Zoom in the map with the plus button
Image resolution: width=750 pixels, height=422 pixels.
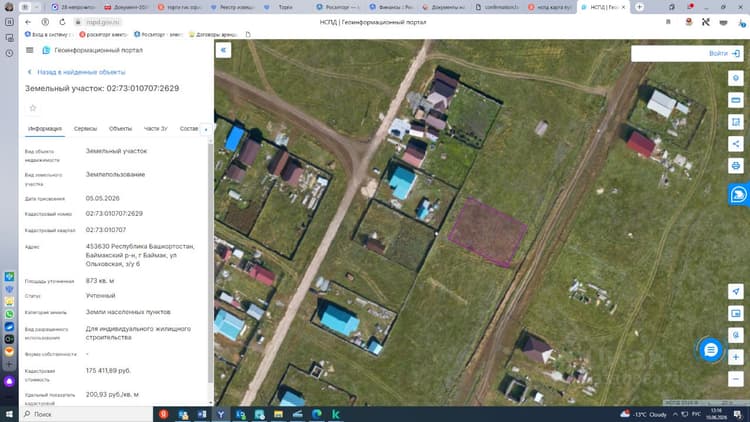click(736, 357)
